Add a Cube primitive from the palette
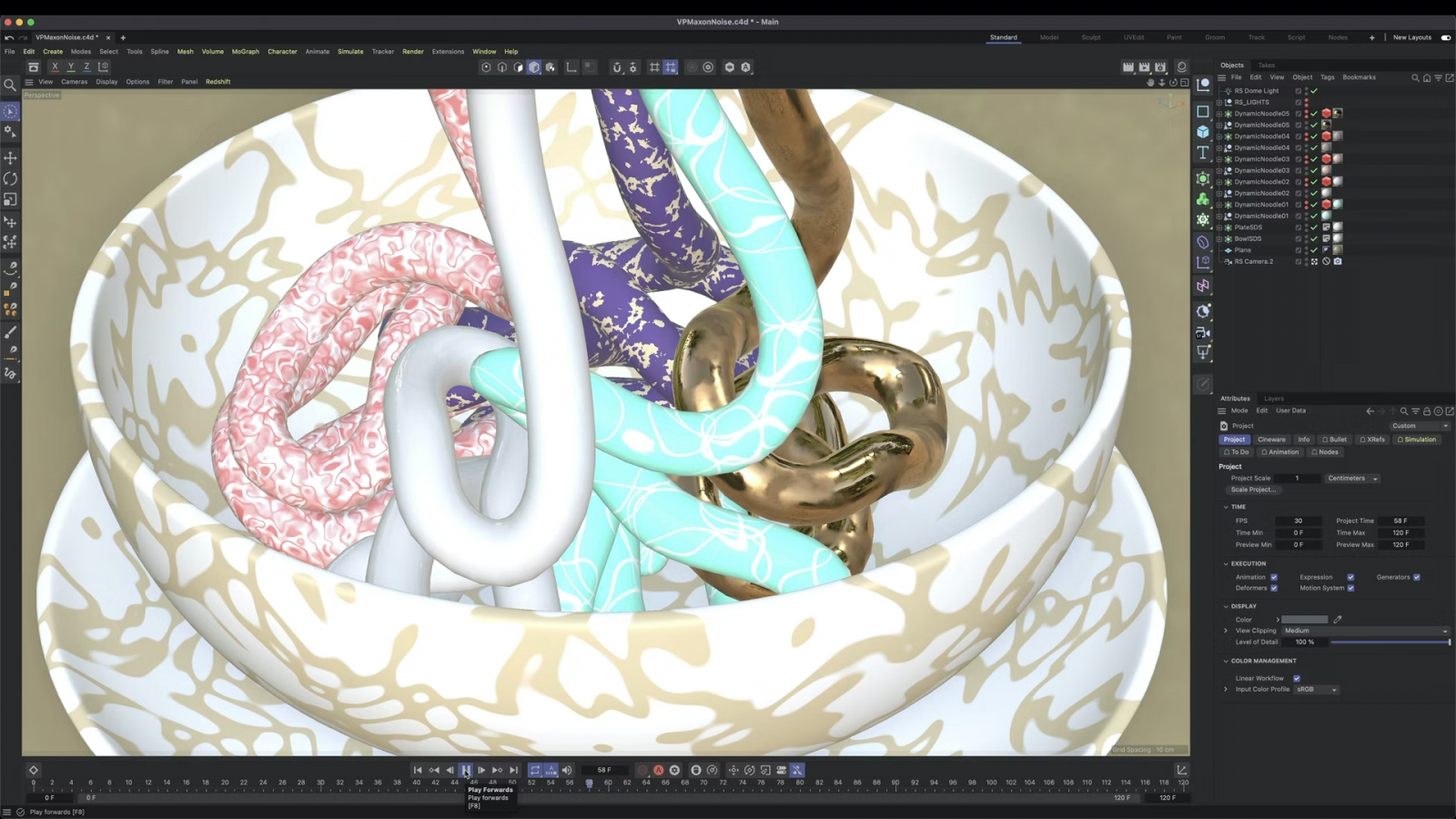 [x=1203, y=132]
